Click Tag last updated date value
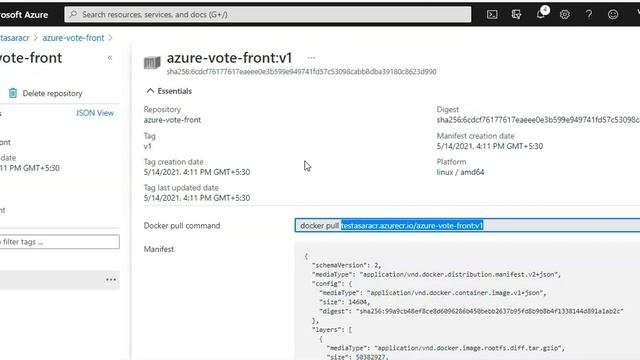Viewport: 640px width, 360px height. pos(197,198)
